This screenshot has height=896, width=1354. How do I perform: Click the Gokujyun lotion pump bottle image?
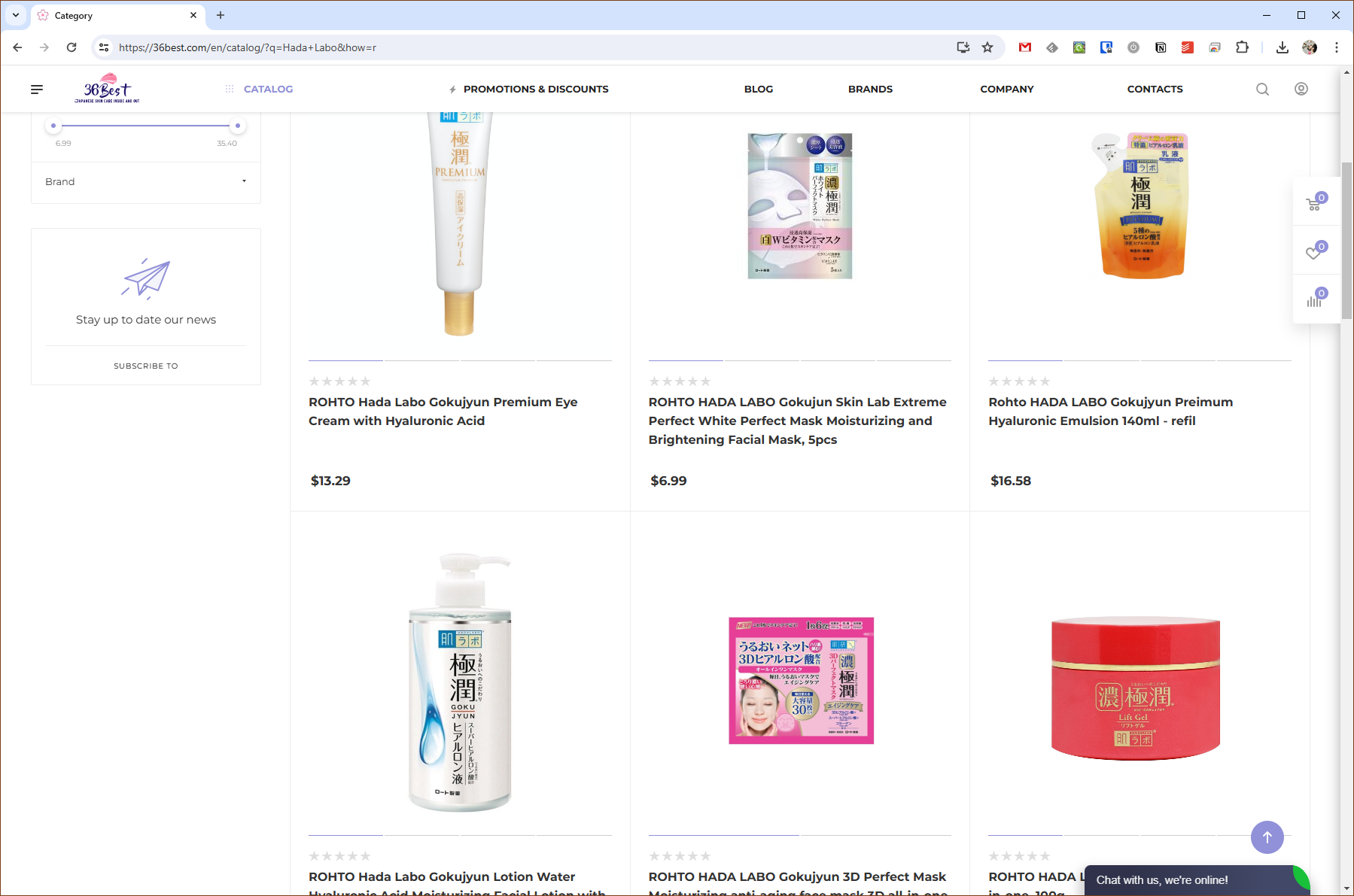coord(460,683)
